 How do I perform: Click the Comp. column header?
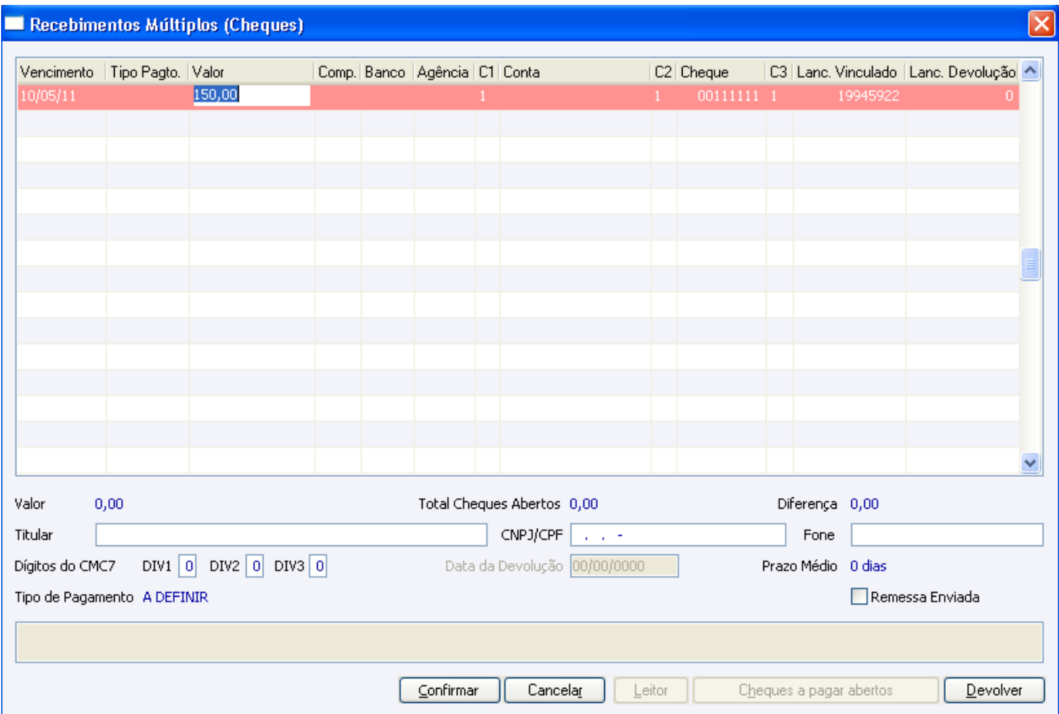click(338, 72)
